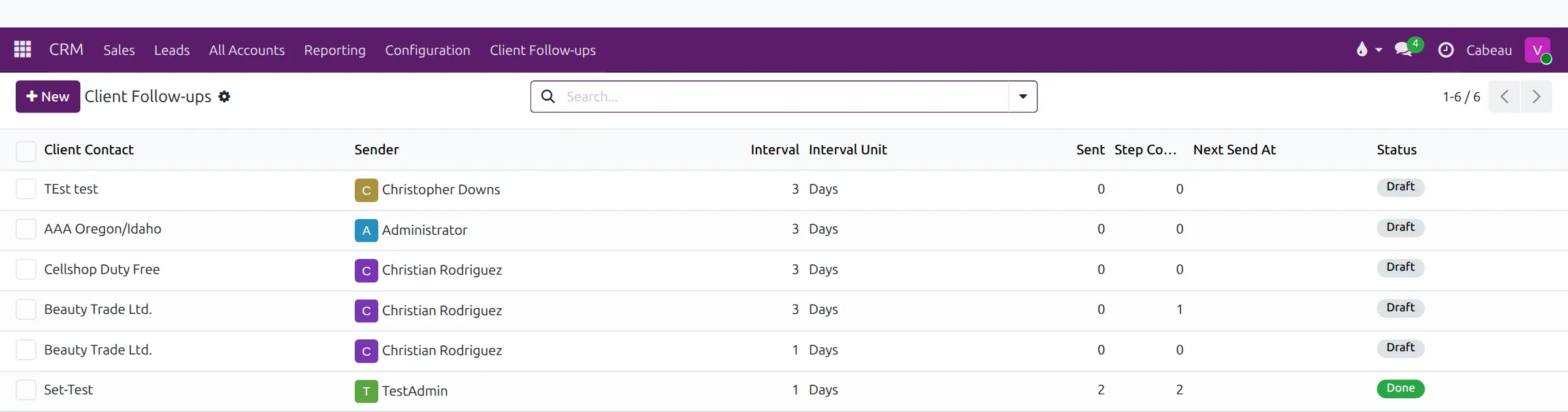Viewport: 1568px width, 412px height.
Task: Select all records with header checkbox
Action: pyautogui.click(x=25, y=151)
